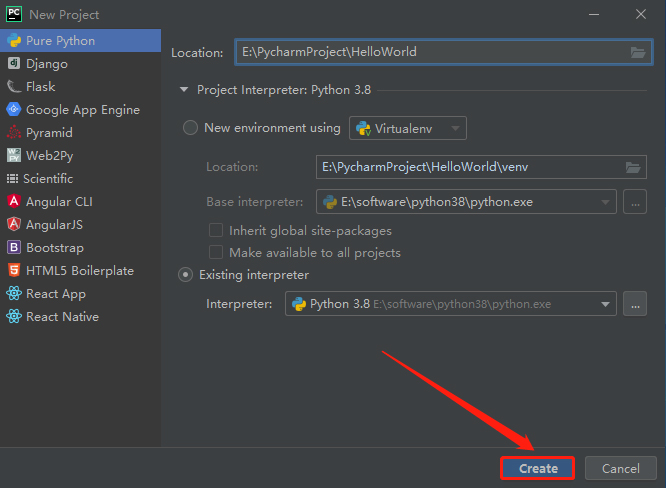Select the Pyramid project type
Viewport: 666px width, 488px height.
(80, 133)
